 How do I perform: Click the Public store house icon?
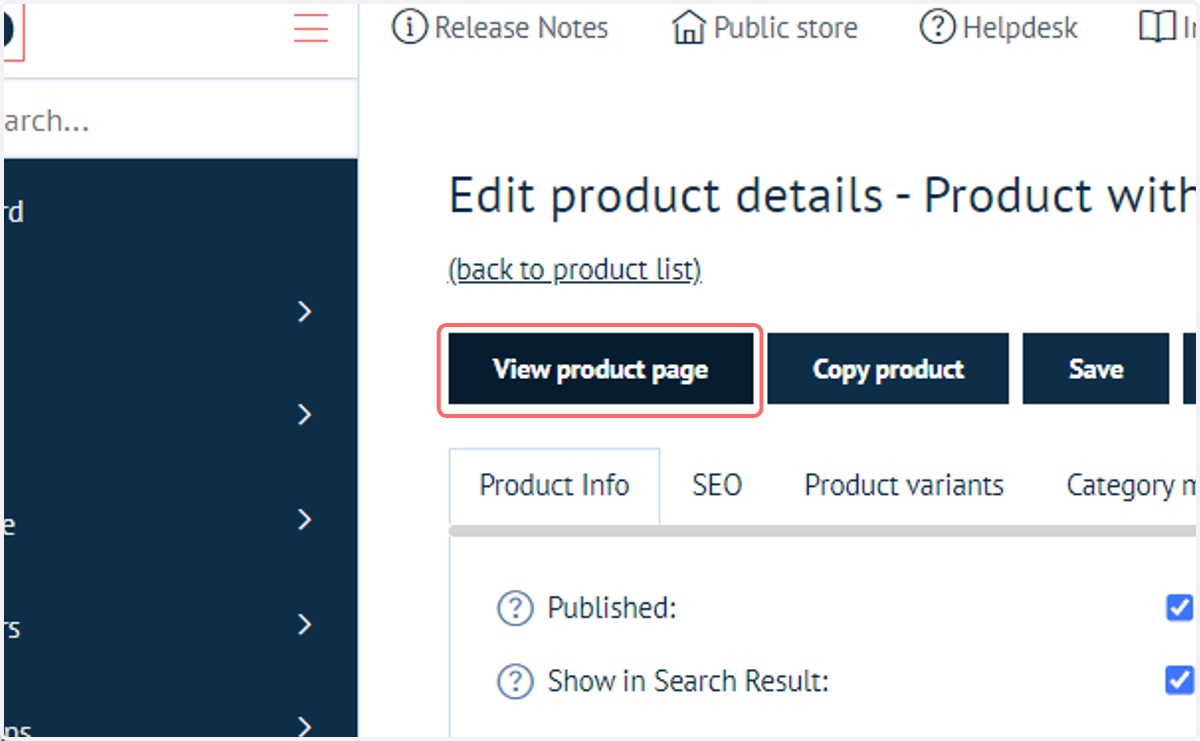(689, 28)
